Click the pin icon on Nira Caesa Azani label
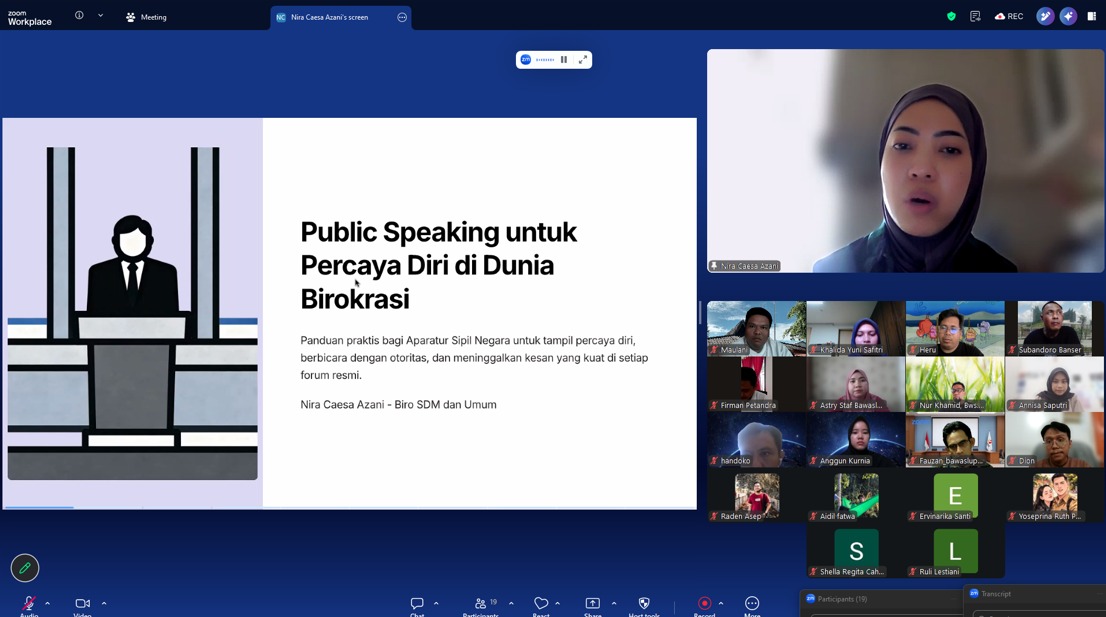The width and height of the screenshot is (1106, 617). (714, 266)
